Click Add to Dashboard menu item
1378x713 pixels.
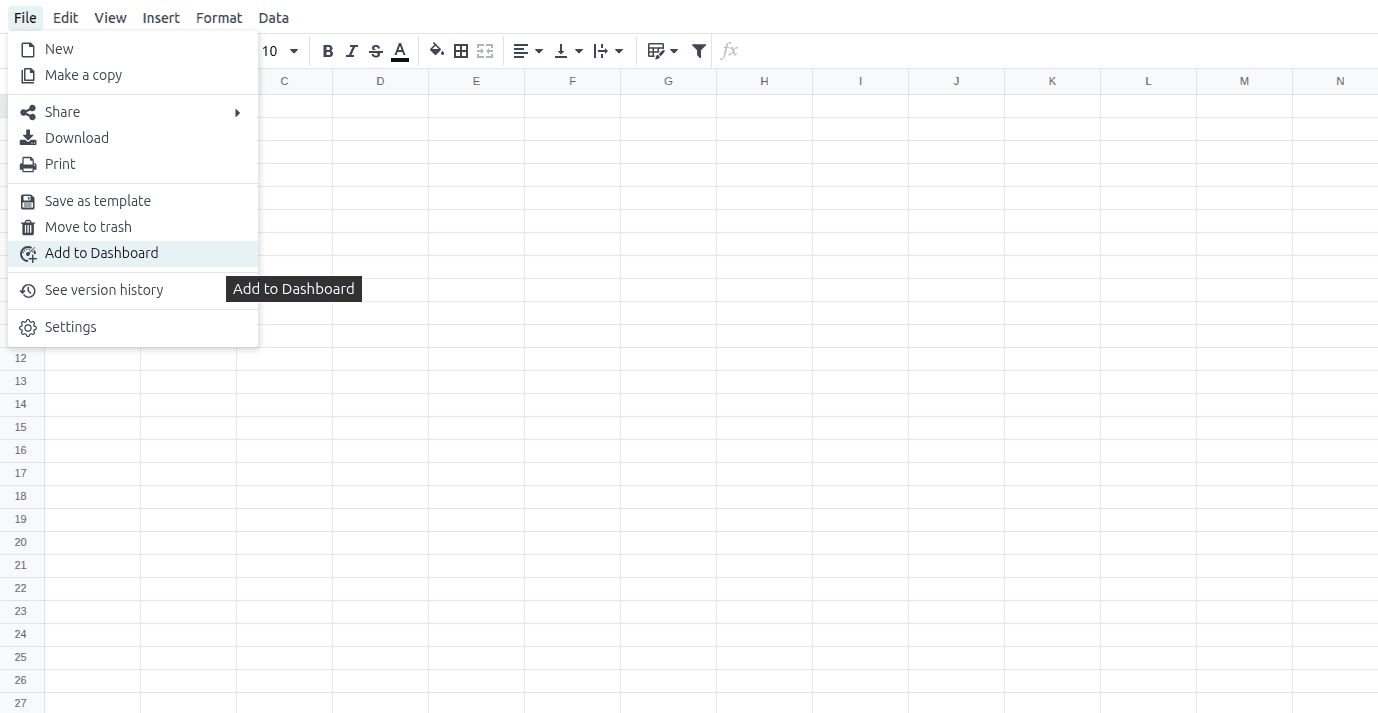133,253
